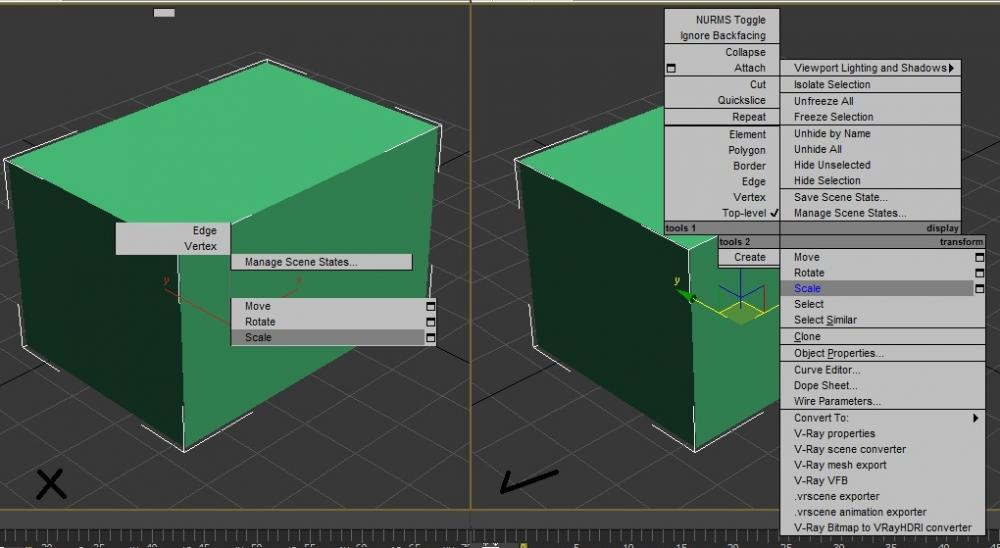1000x548 pixels.
Task: Open Scale settings box beside highlighted blue Scale
Action: (979, 289)
